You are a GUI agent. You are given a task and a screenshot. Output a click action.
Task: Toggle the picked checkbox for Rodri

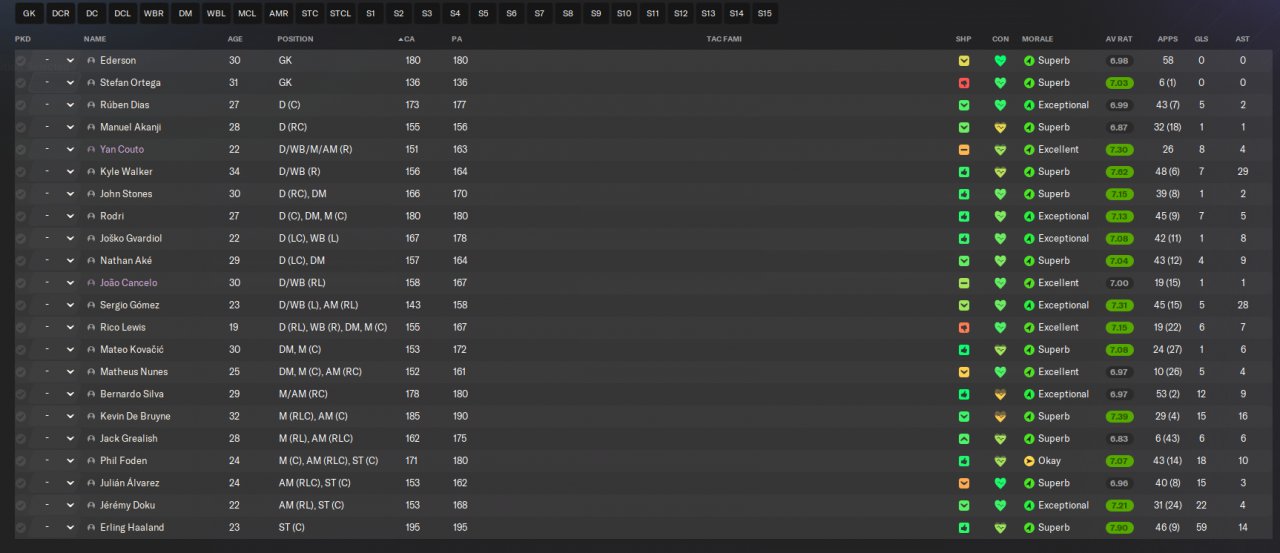[x=20, y=216]
